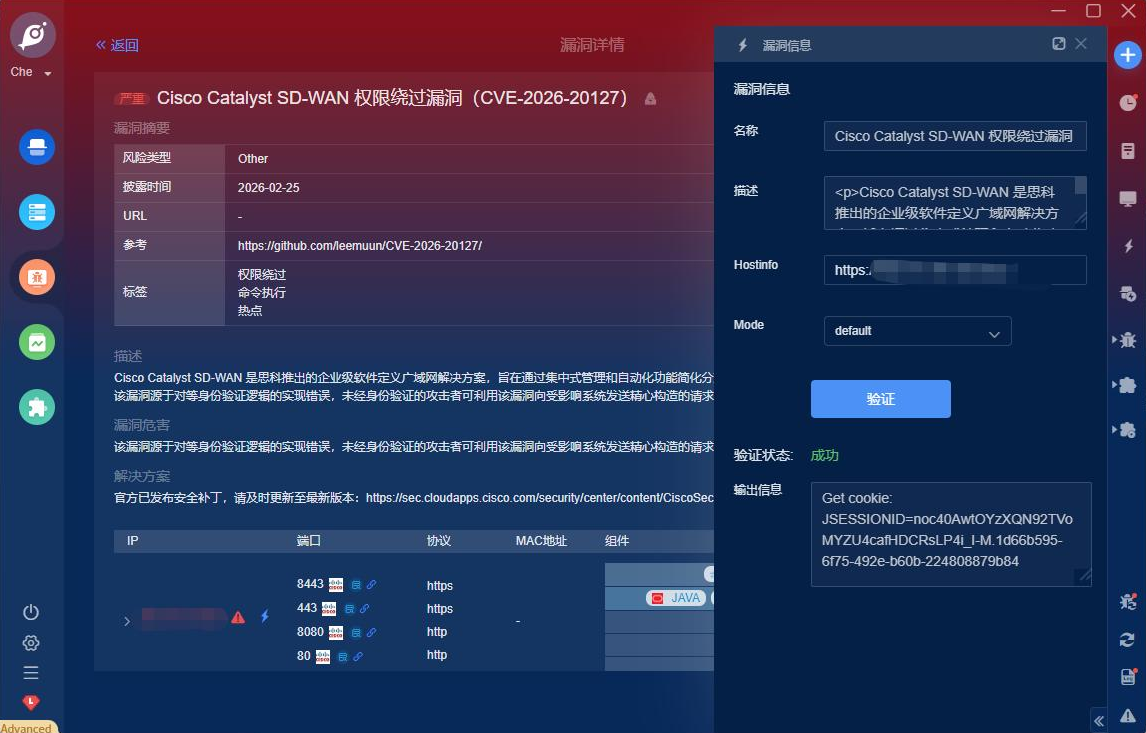Click the blue lightning bolt beside the IP
The image size is (1146, 733).
click(x=265, y=617)
